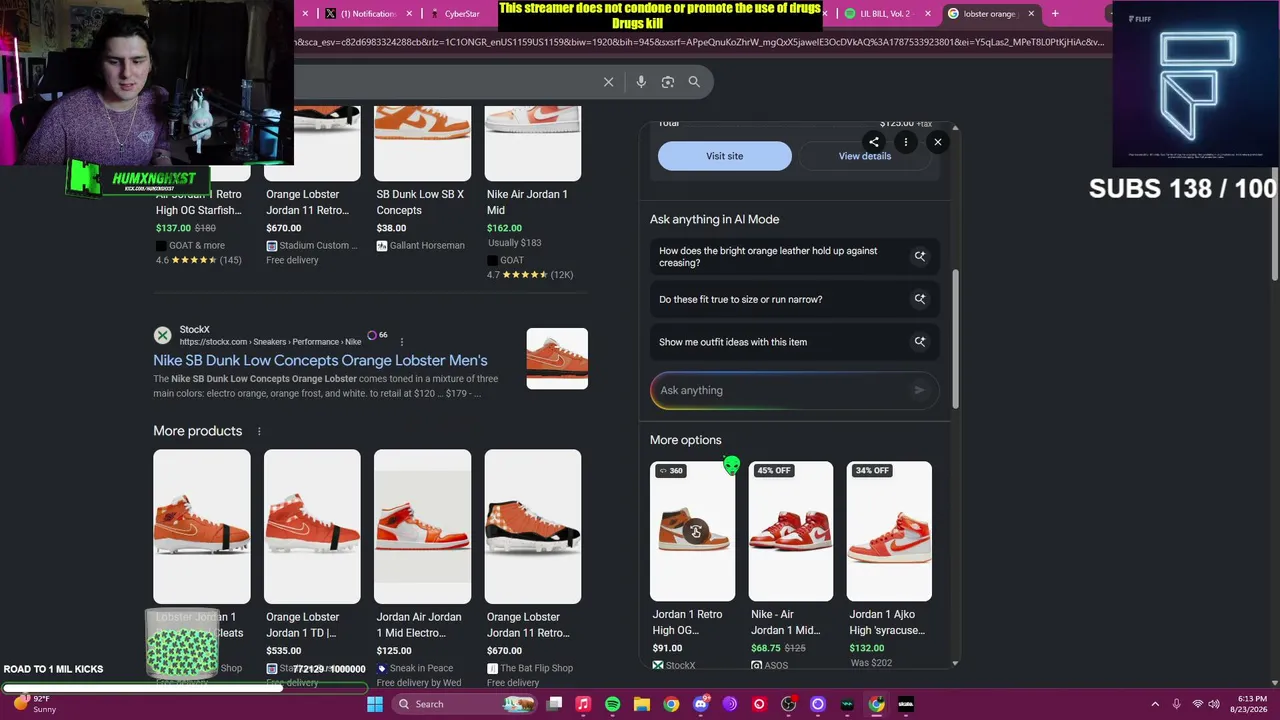Open Discord from taskbar
The width and height of the screenshot is (1280, 720).
coord(701,704)
